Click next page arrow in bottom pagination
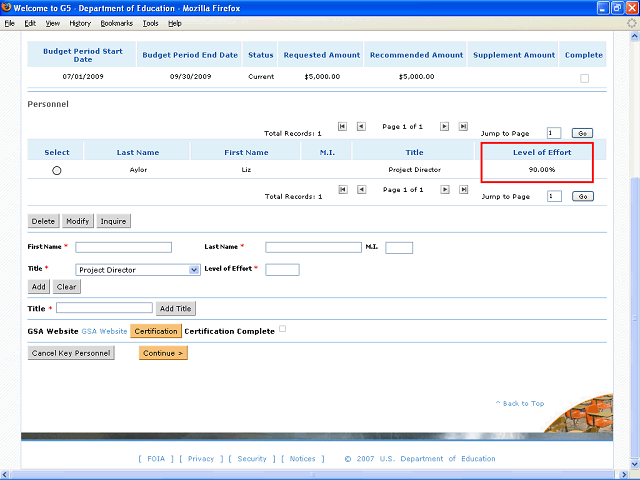Image resolution: width=640 pixels, height=480 pixels. pos(445,190)
